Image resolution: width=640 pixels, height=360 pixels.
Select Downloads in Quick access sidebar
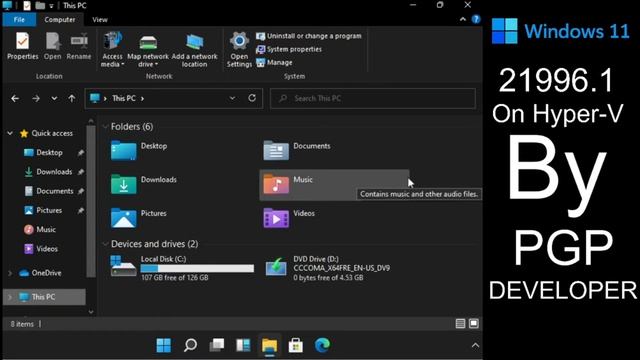[54, 171]
